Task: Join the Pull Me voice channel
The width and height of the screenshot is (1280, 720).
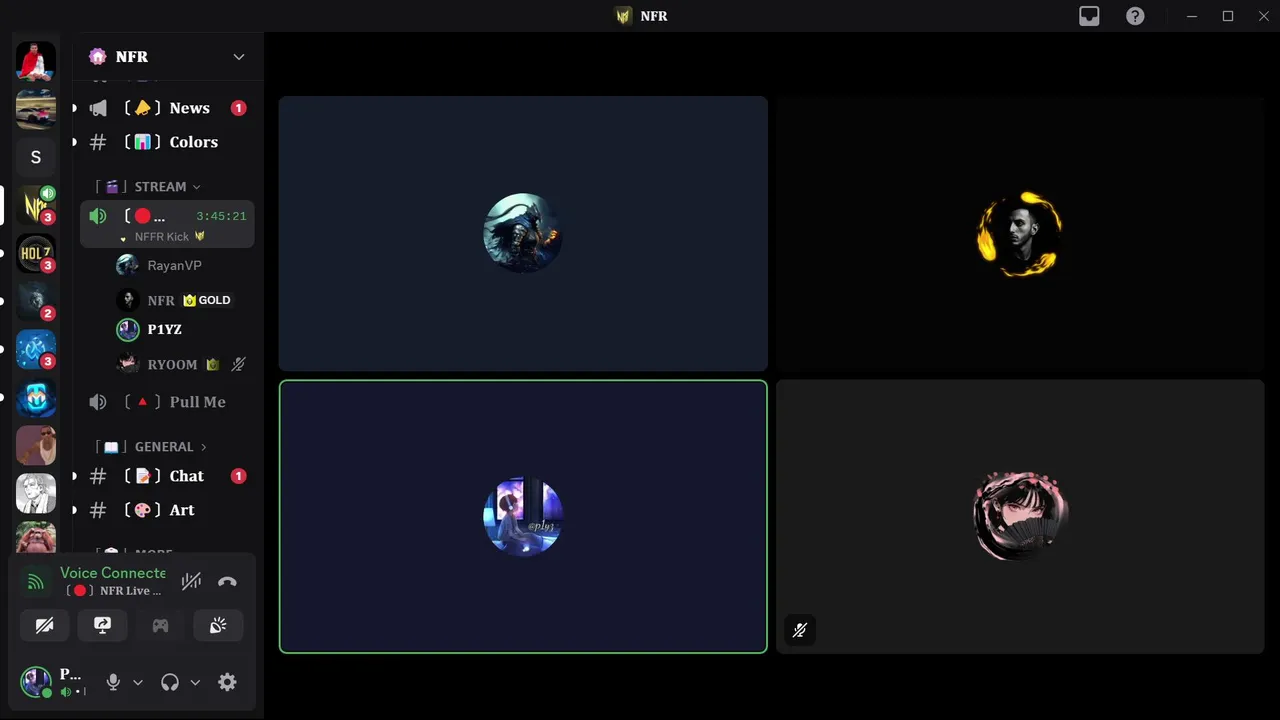Action: (167, 402)
